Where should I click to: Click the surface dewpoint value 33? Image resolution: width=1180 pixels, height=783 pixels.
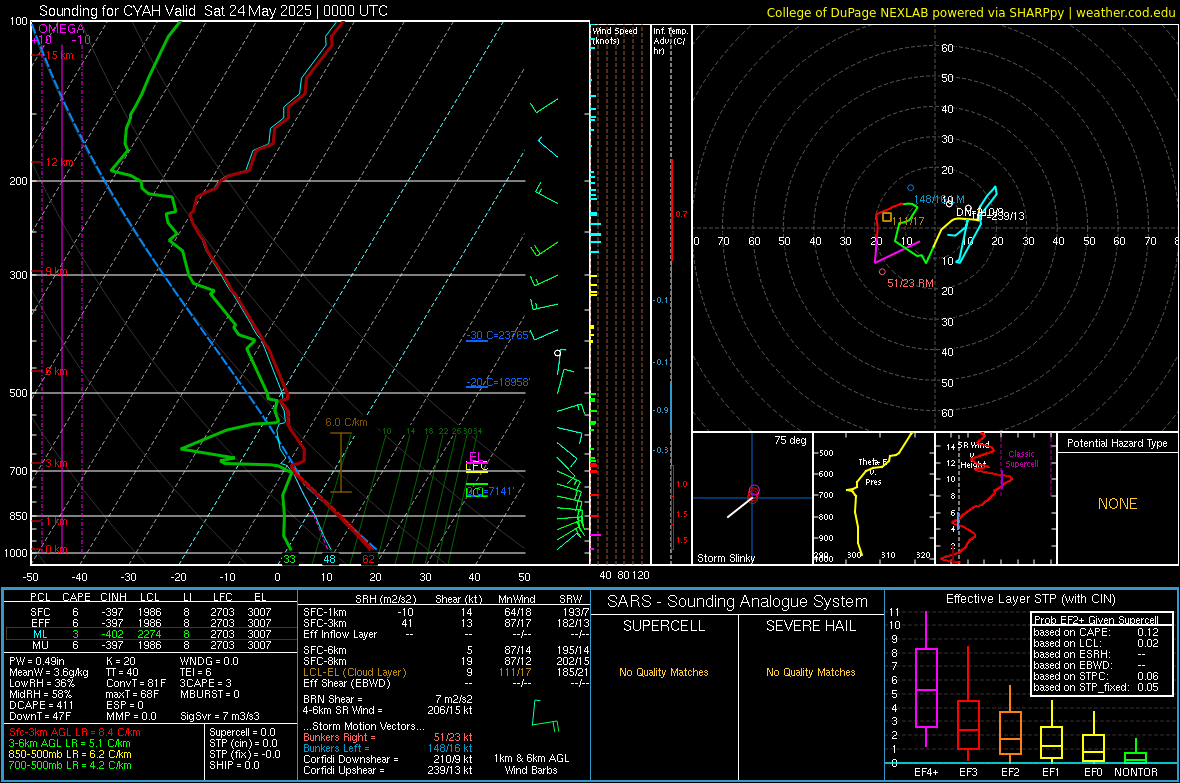[289, 559]
